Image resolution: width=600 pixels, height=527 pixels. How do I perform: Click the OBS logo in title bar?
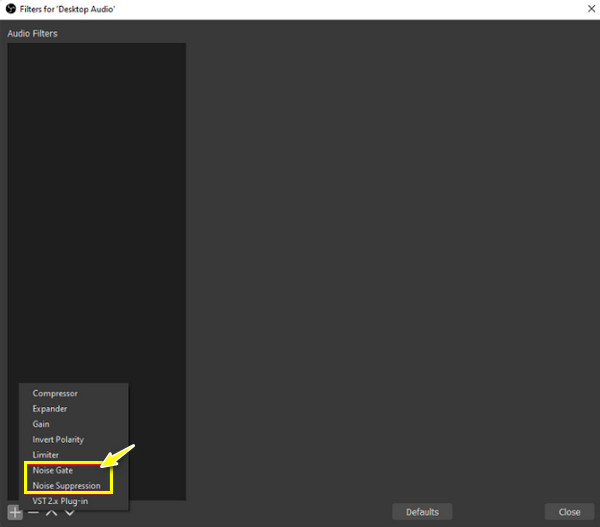pyautogui.click(x=9, y=8)
